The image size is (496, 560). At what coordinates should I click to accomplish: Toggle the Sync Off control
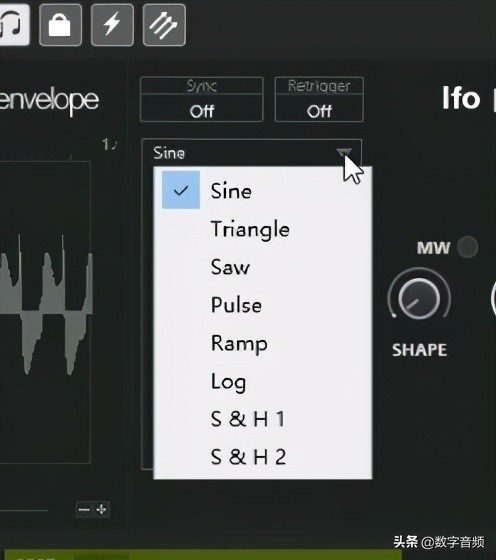pos(202,99)
